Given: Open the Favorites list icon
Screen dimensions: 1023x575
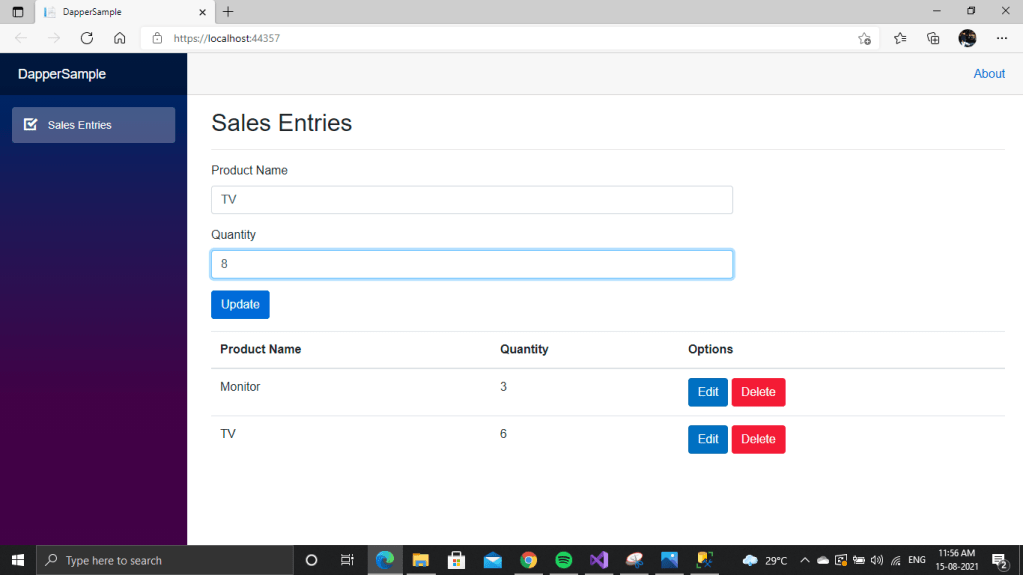Looking at the screenshot, I should click(x=900, y=38).
